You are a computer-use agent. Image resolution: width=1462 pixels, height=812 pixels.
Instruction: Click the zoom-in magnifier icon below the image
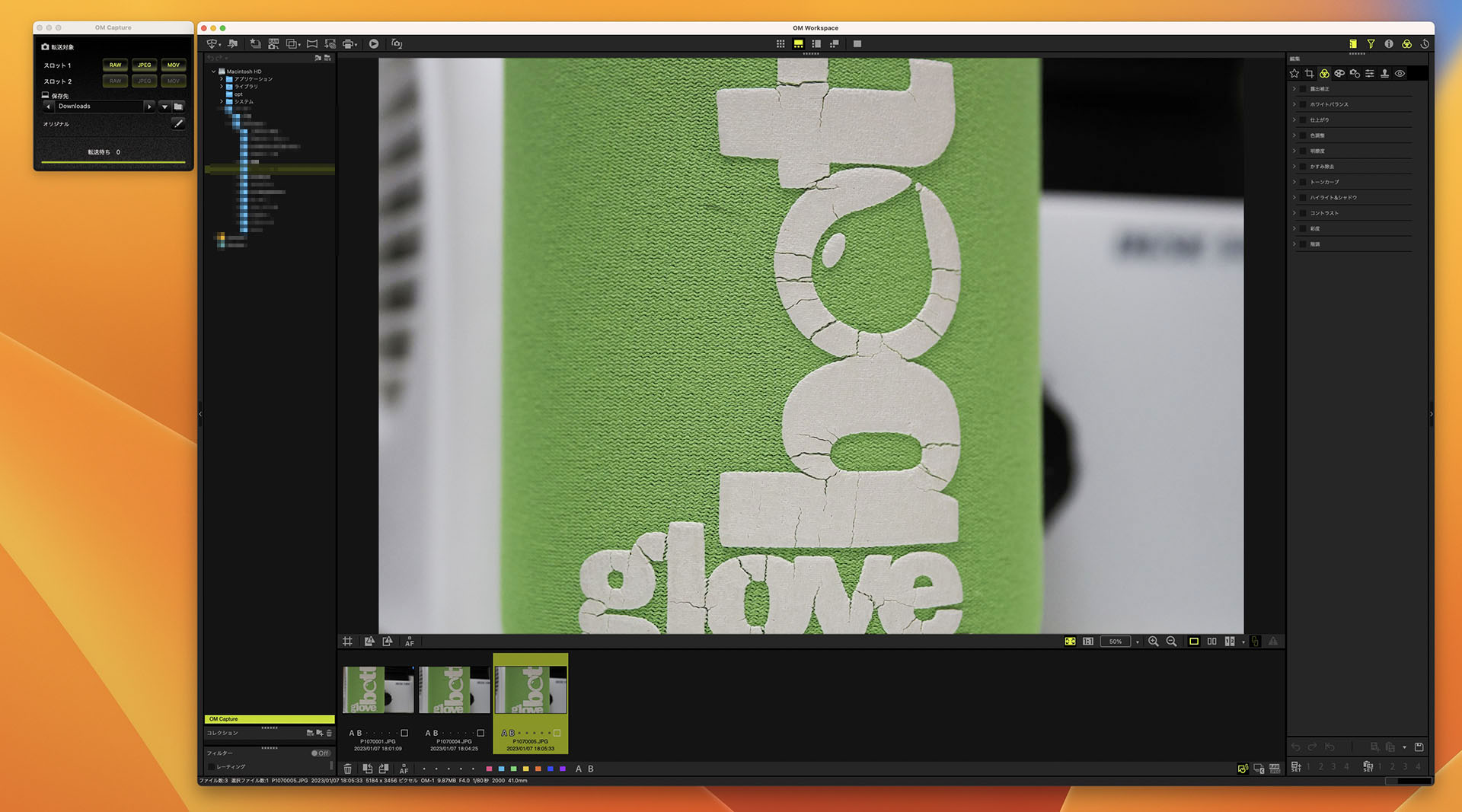(1153, 642)
